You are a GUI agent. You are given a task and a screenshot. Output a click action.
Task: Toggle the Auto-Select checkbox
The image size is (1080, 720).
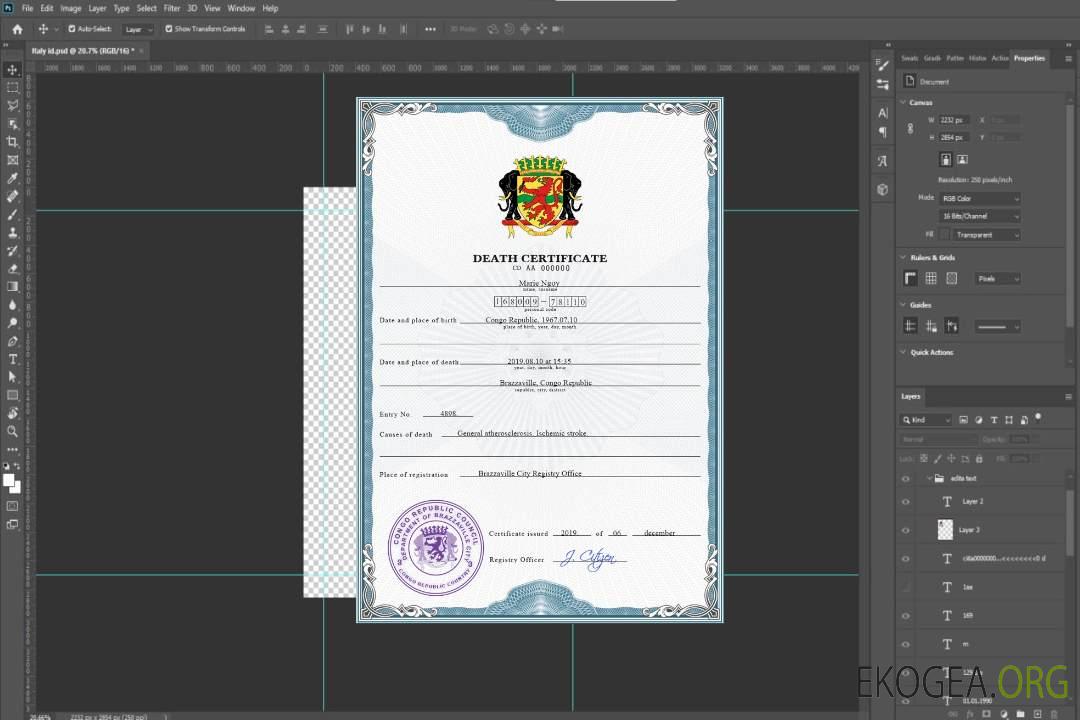pos(72,29)
